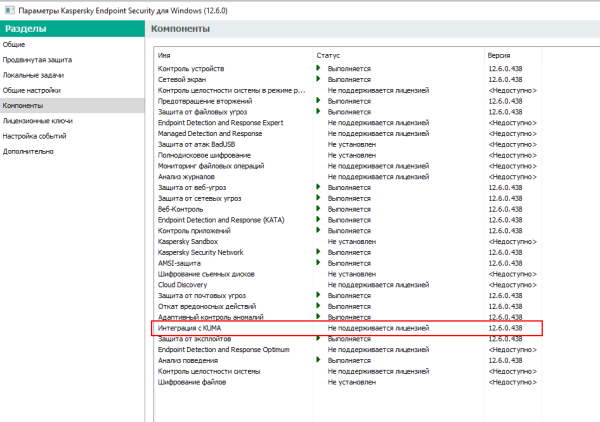Select the Откат вредоносных действий row
Image resolution: width=600 pixels, height=422 pixels.
(347, 306)
